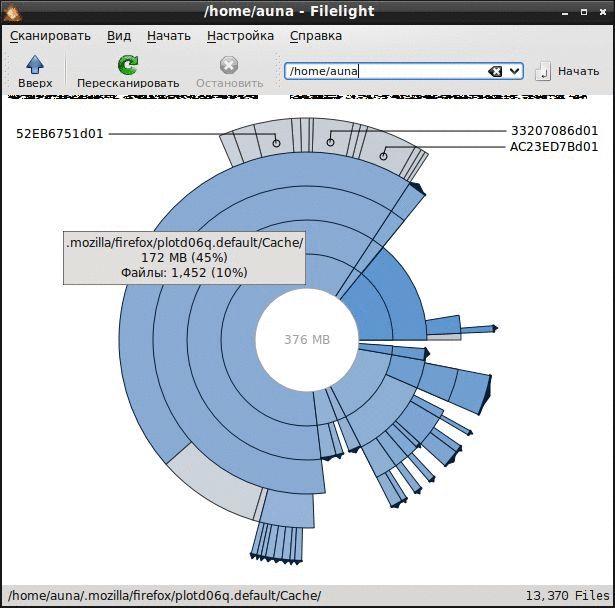Screen dimensions: 615x608
Task: Click the segment marker circle for AC23ED7Bd01
Action: (384, 156)
